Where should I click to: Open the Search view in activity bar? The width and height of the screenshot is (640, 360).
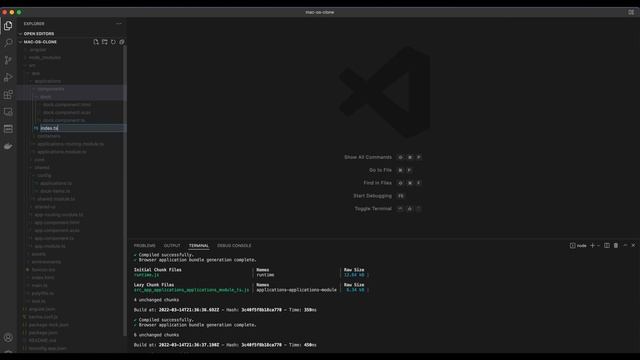tap(8, 42)
